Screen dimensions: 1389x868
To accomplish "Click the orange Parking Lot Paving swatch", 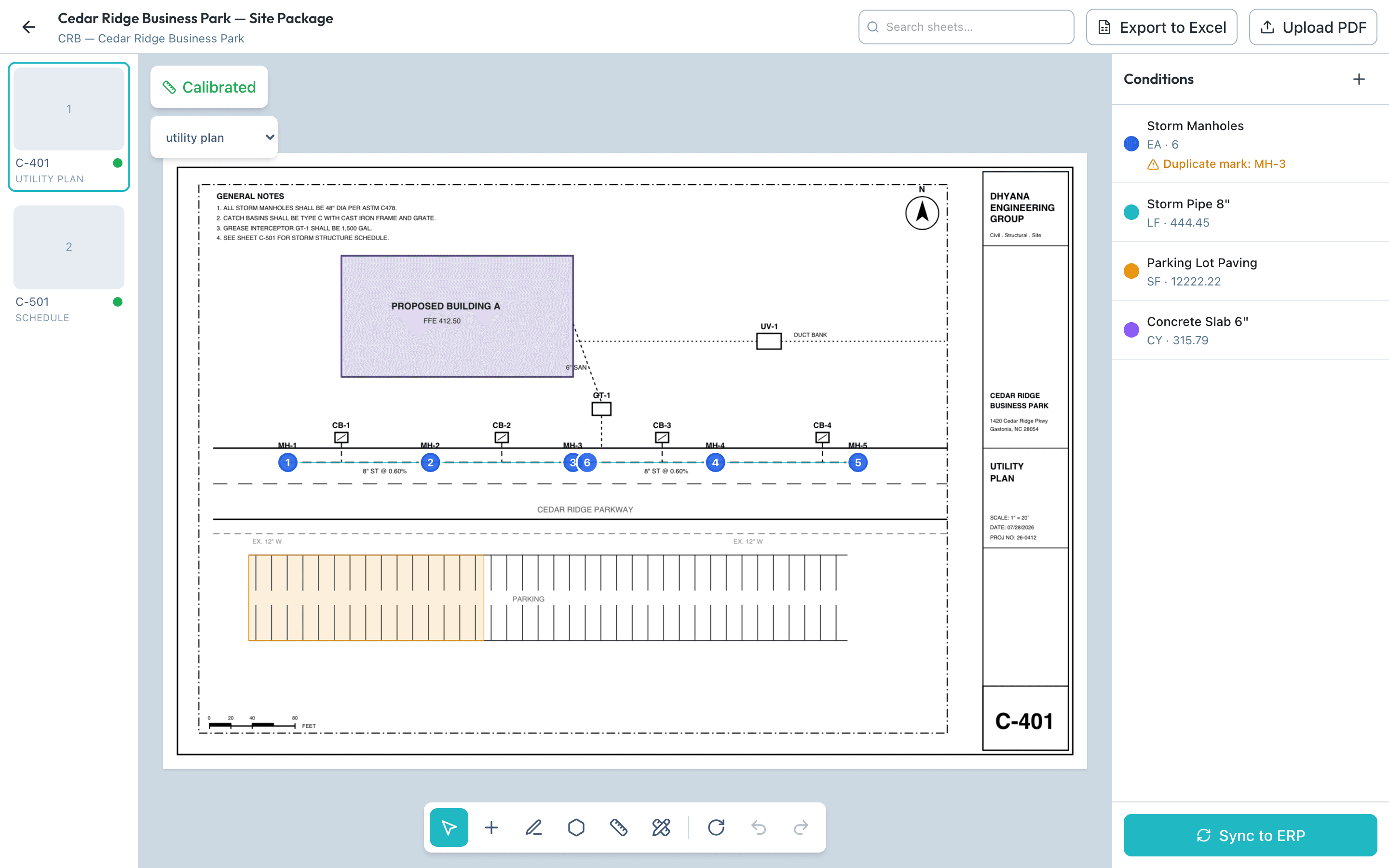I will point(1131,271).
